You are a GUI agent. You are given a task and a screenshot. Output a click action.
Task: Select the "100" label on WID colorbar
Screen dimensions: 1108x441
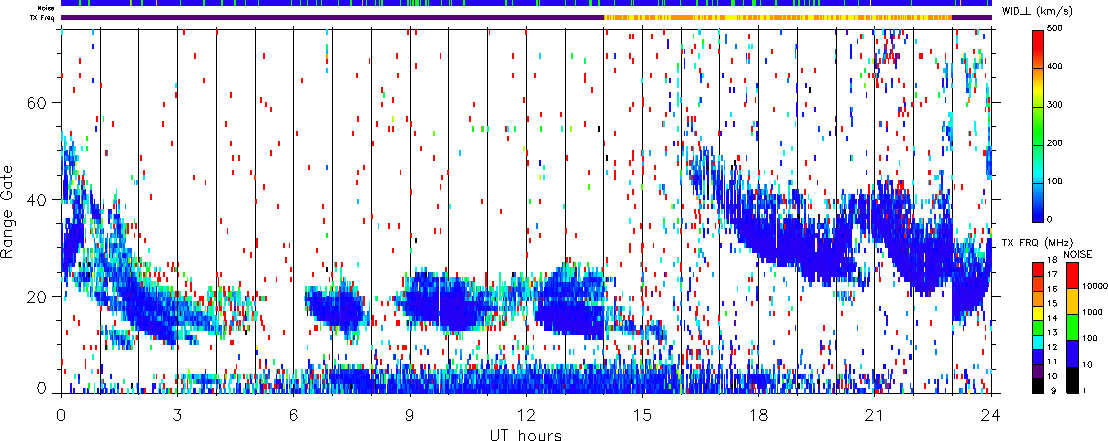pyautogui.click(x=1056, y=182)
